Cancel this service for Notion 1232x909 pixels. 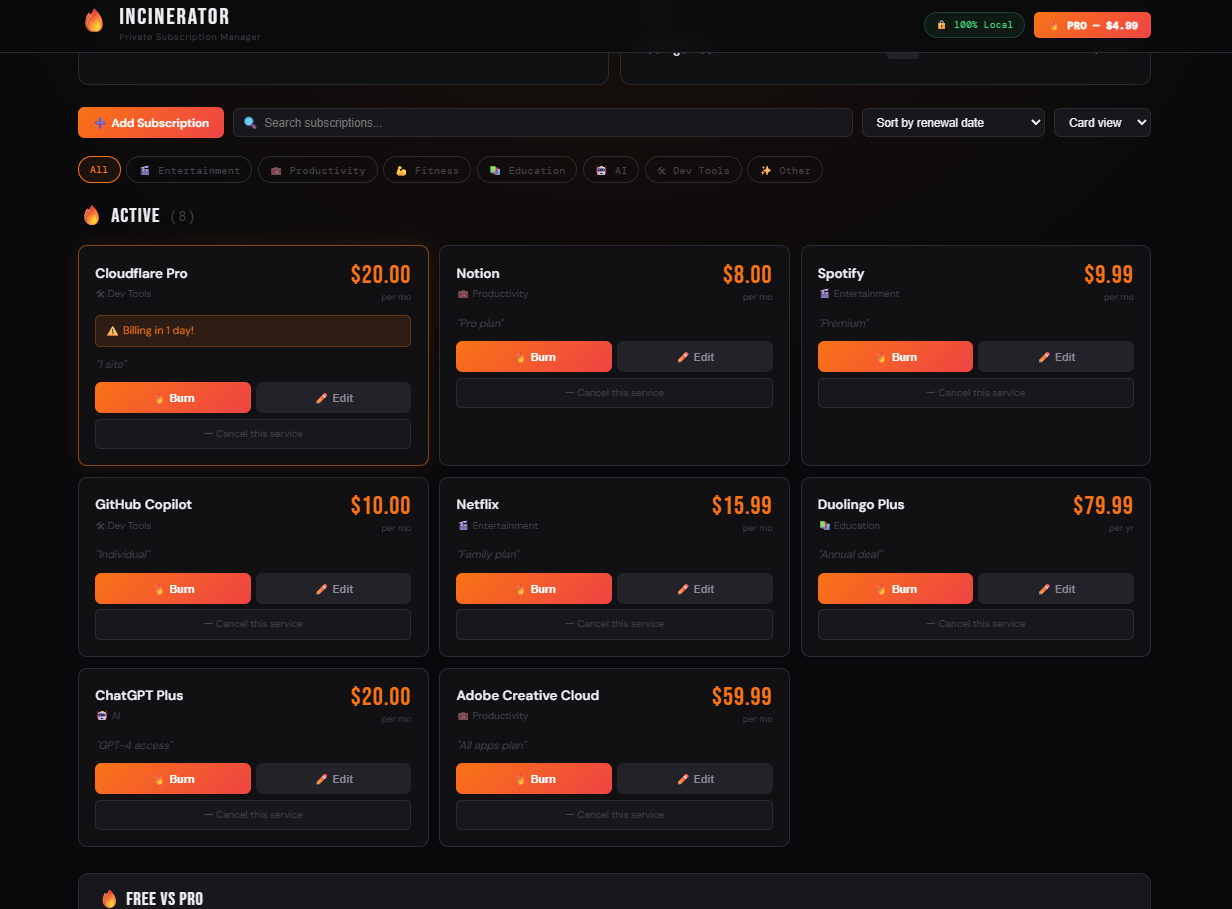point(614,393)
